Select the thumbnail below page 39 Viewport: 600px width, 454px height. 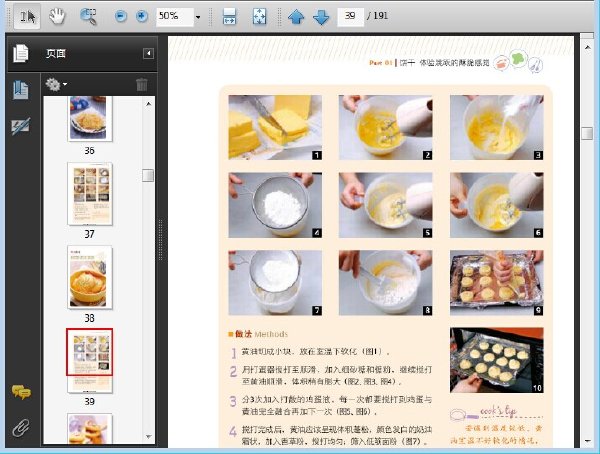[90, 428]
